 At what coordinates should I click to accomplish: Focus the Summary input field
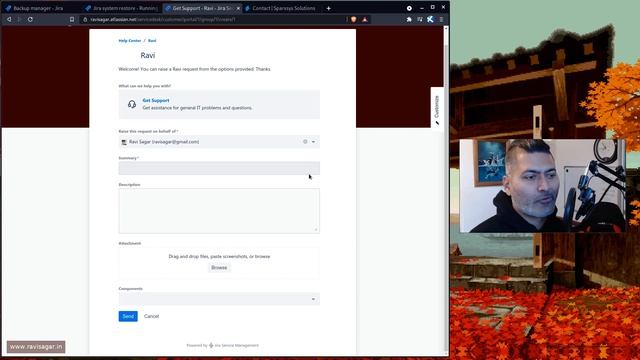[x=219, y=168]
